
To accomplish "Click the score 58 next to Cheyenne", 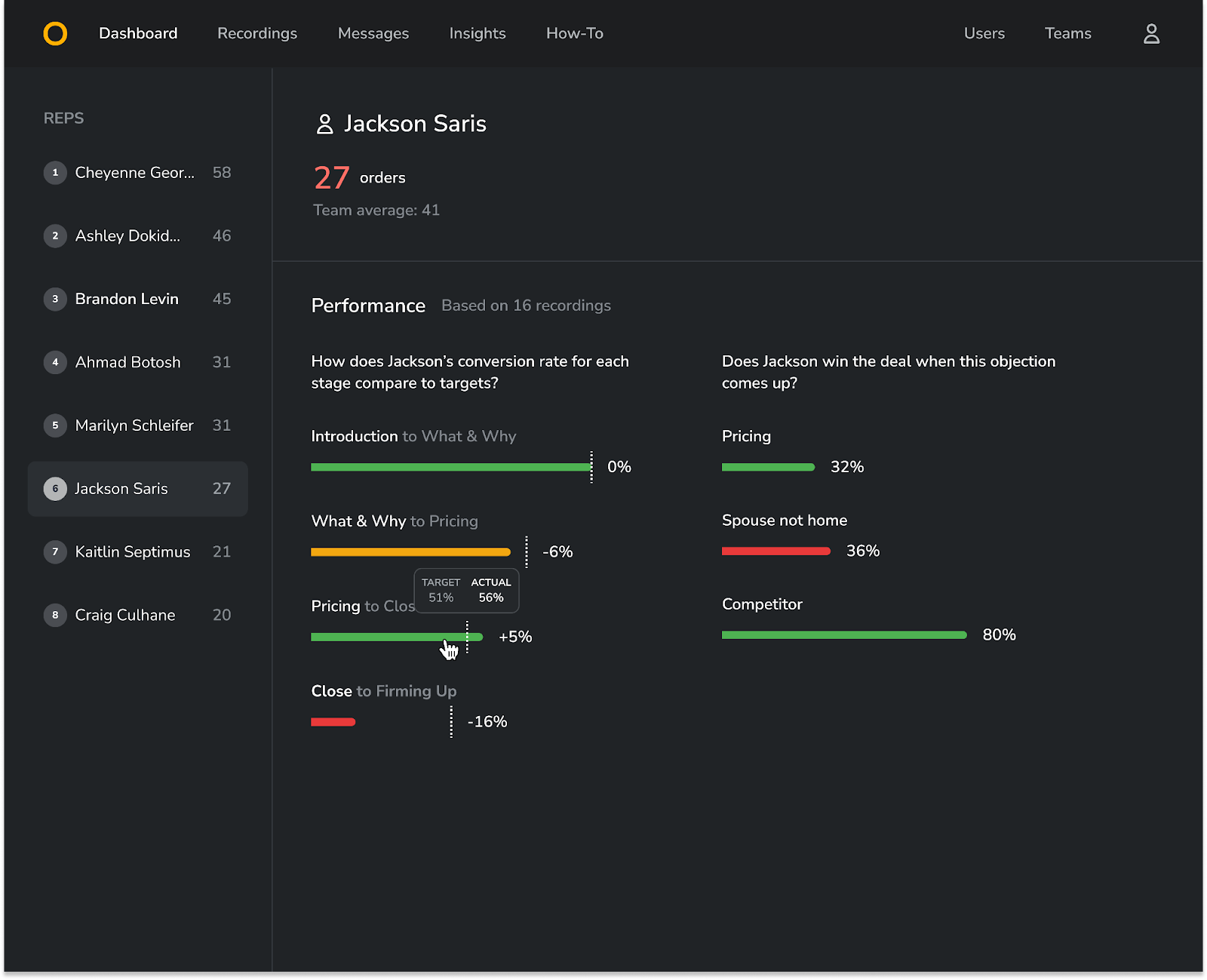I will click(x=222, y=173).
